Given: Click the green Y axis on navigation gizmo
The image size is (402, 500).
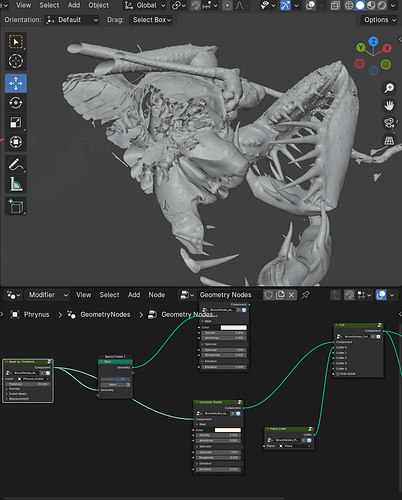Looking at the screenshot, I should point(361,47).
